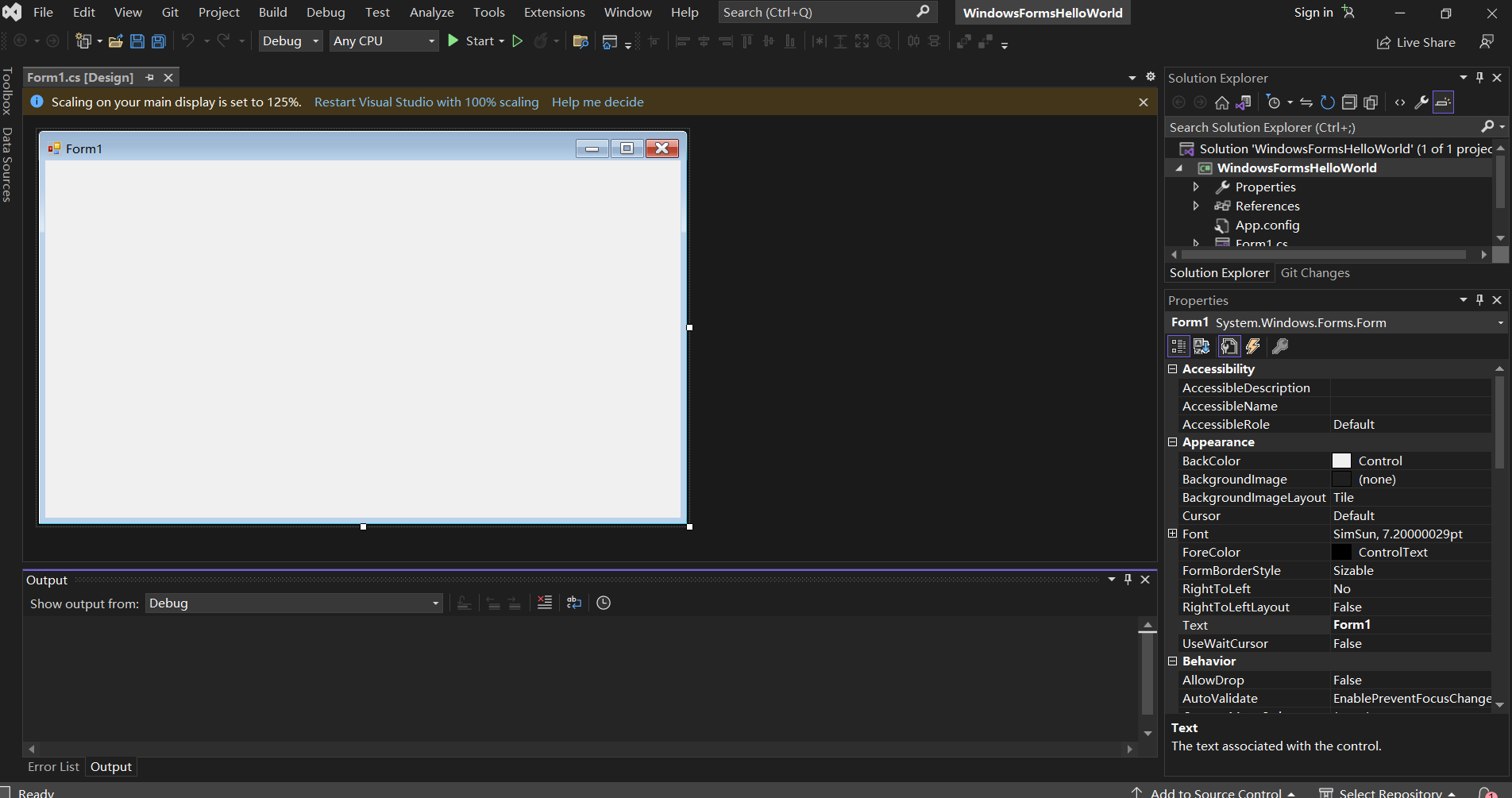Click the ForeColor ControlText black swatch
This screenshot has width=1512, height=798.
[x=1341, y=552]
